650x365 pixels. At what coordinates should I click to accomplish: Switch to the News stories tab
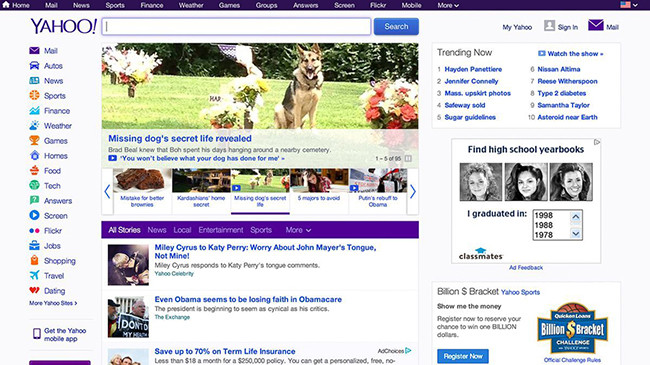[x=157, y=230]
